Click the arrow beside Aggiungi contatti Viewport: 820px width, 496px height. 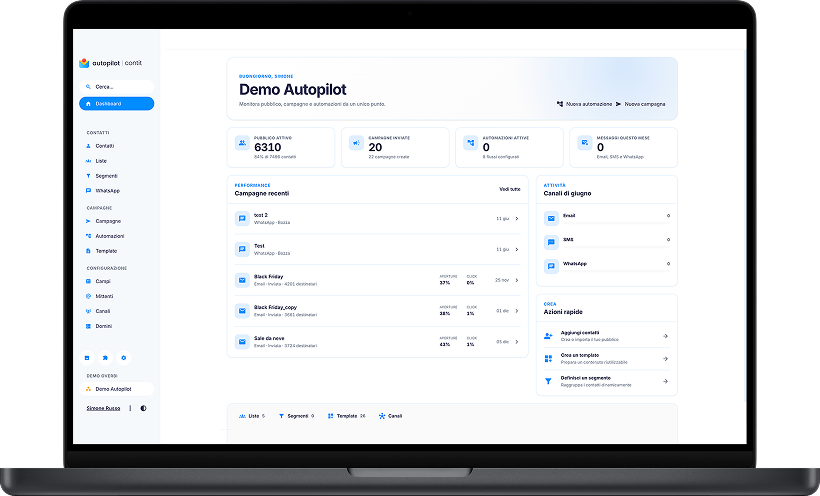(x=665, y=336)
